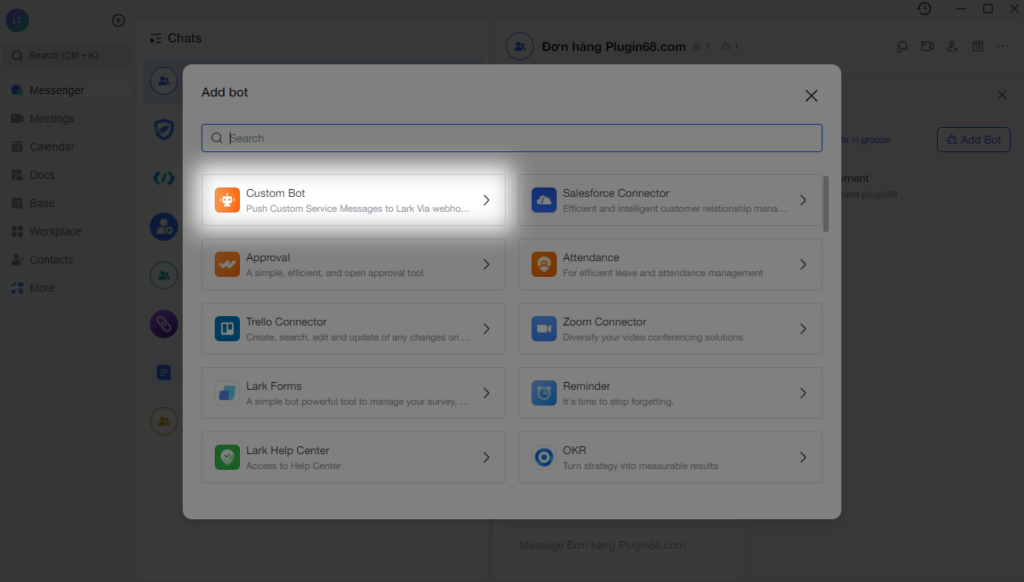
Task: Expand OKR chevron arrow
Action: (x=803, y=457)
